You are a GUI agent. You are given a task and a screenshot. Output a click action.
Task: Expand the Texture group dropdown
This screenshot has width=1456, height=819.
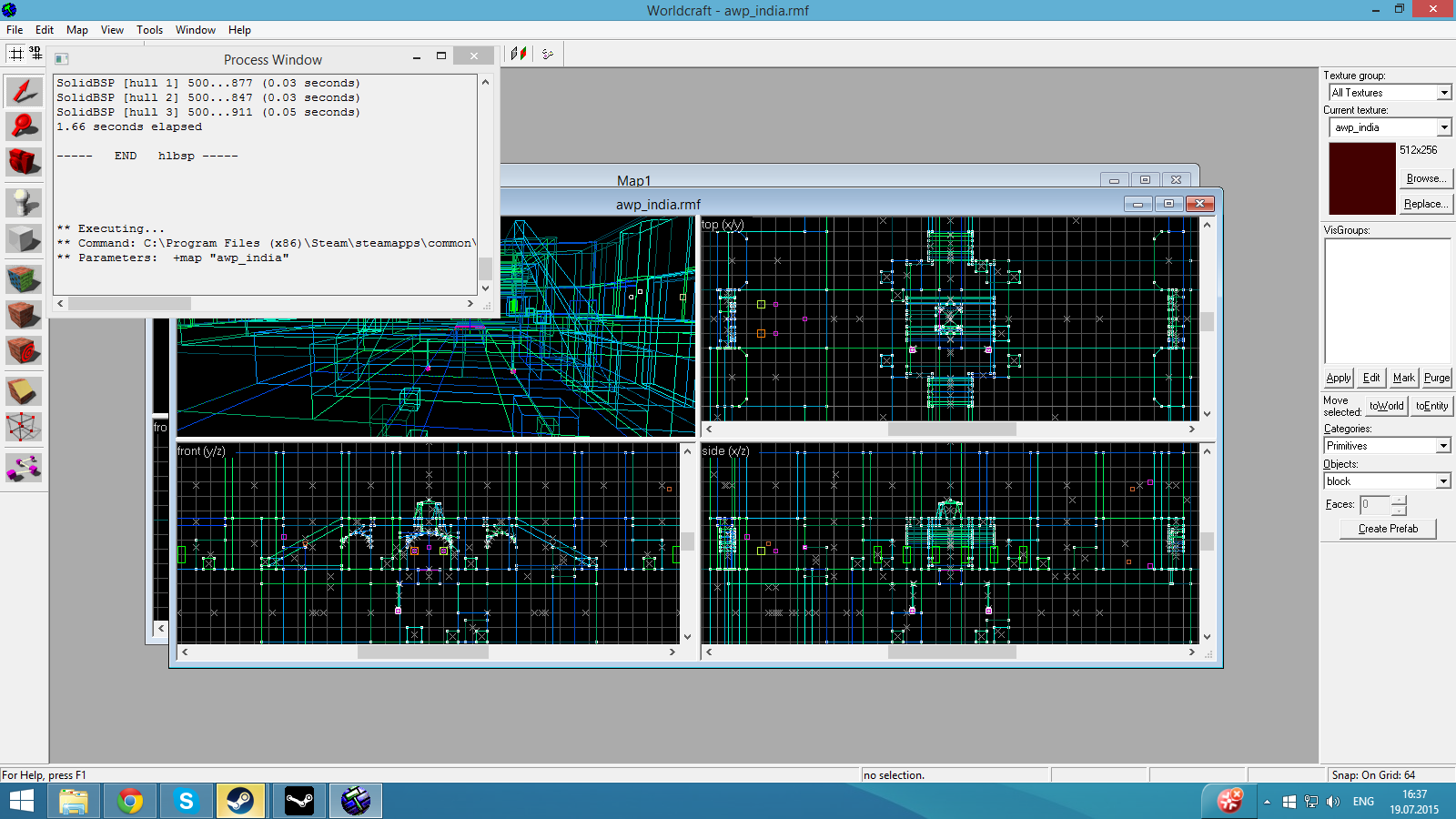[1444, 93]
